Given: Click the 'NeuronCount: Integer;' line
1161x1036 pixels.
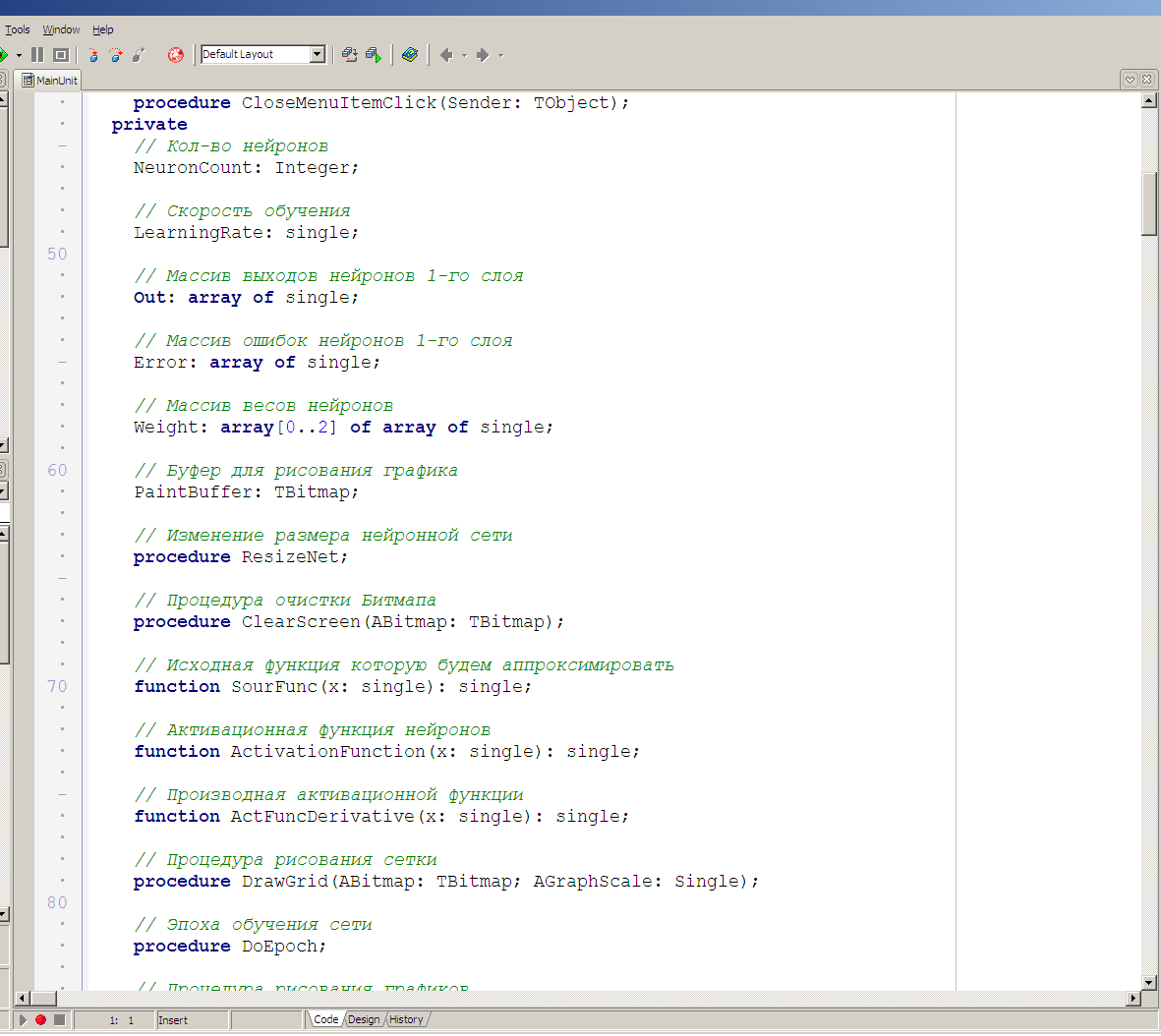Looking at the screenshot, I should 246,168.
